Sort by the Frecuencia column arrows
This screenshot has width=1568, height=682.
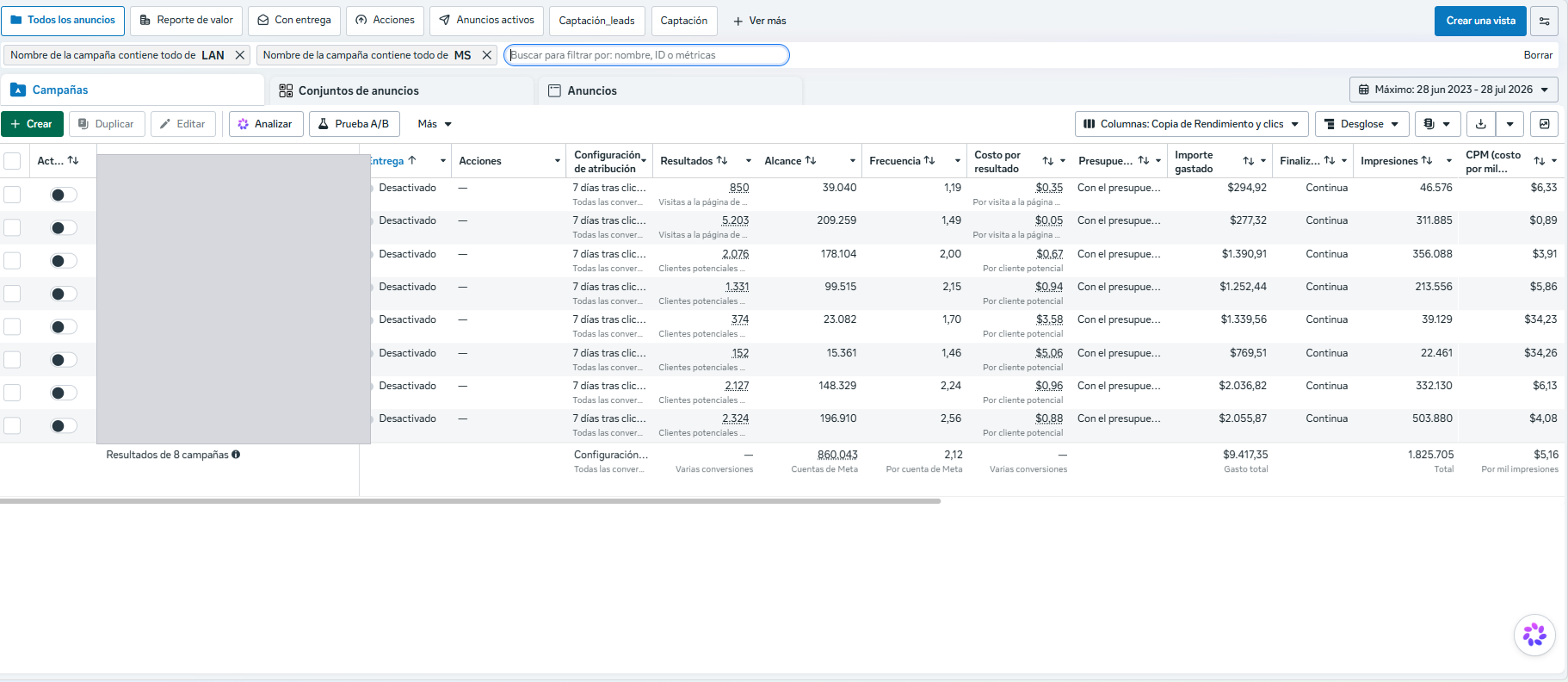point(929,161)
